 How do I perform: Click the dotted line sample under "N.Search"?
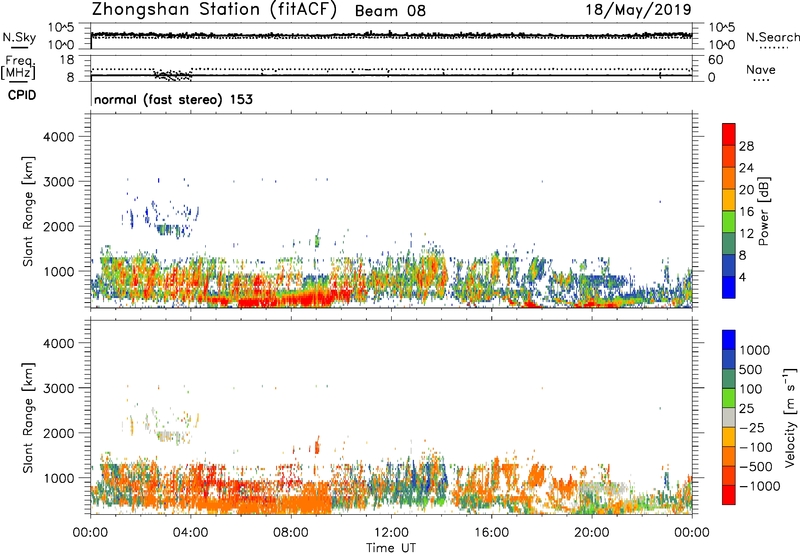click(774, 48)
